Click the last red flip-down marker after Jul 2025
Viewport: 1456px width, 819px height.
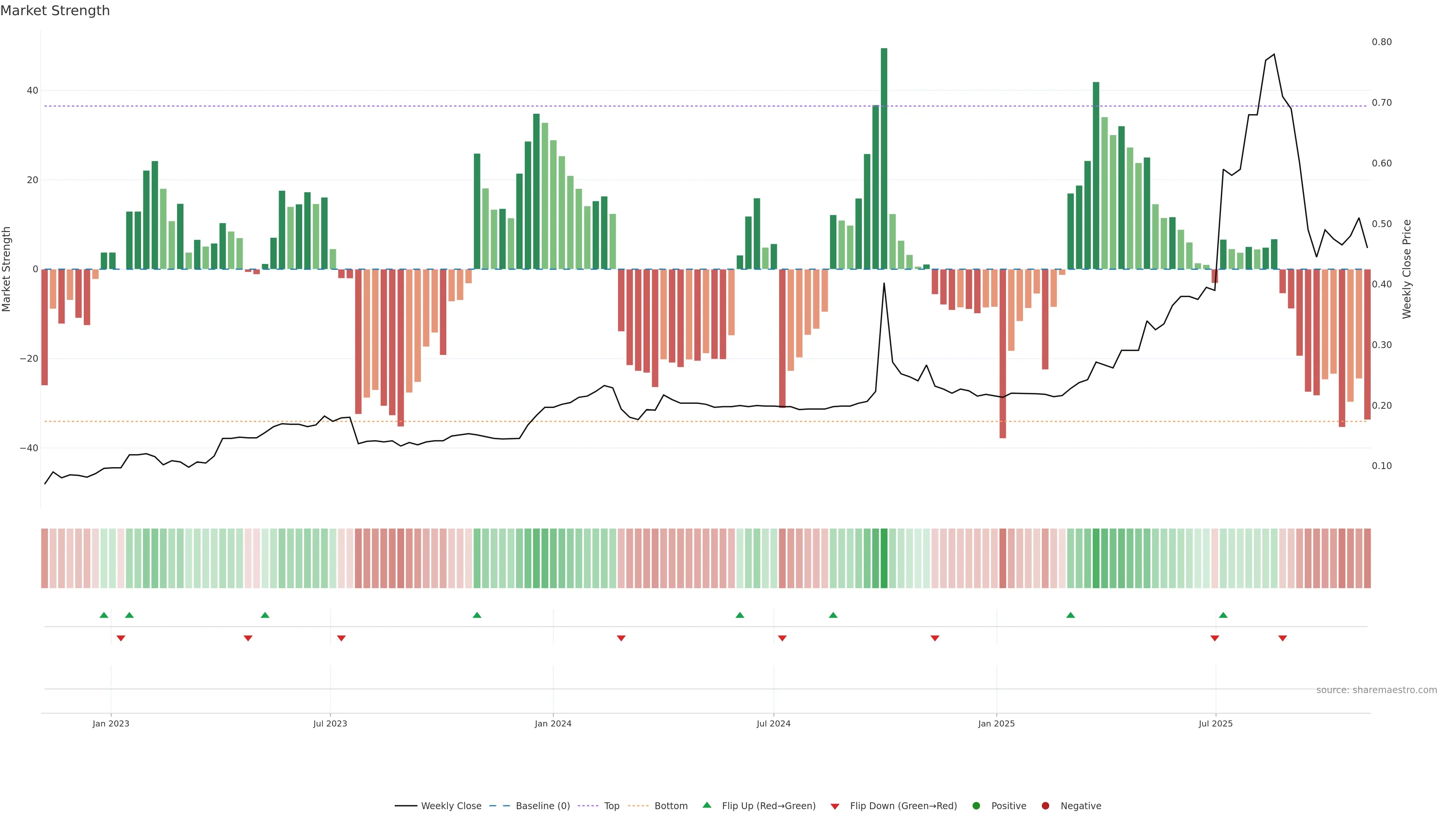click(1282, 638)
